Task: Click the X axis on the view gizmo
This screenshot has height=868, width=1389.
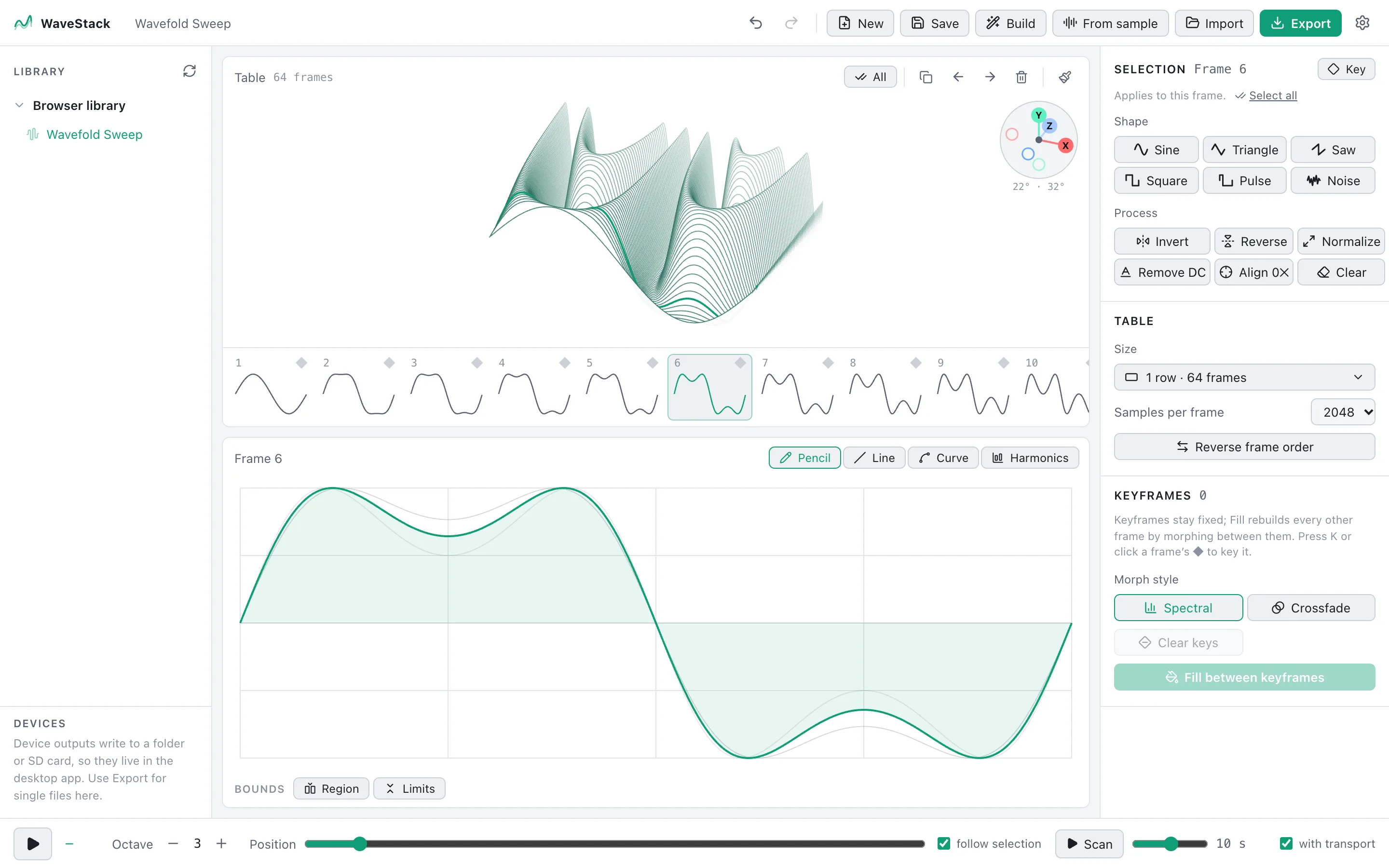Action: (x=1065, y=145)
